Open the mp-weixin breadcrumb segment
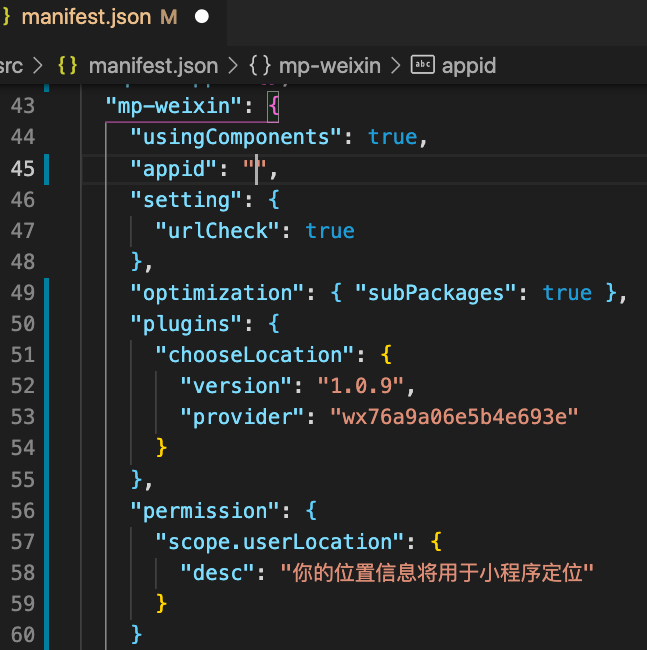Screen dimensions: 647x650 pos(330,66)
